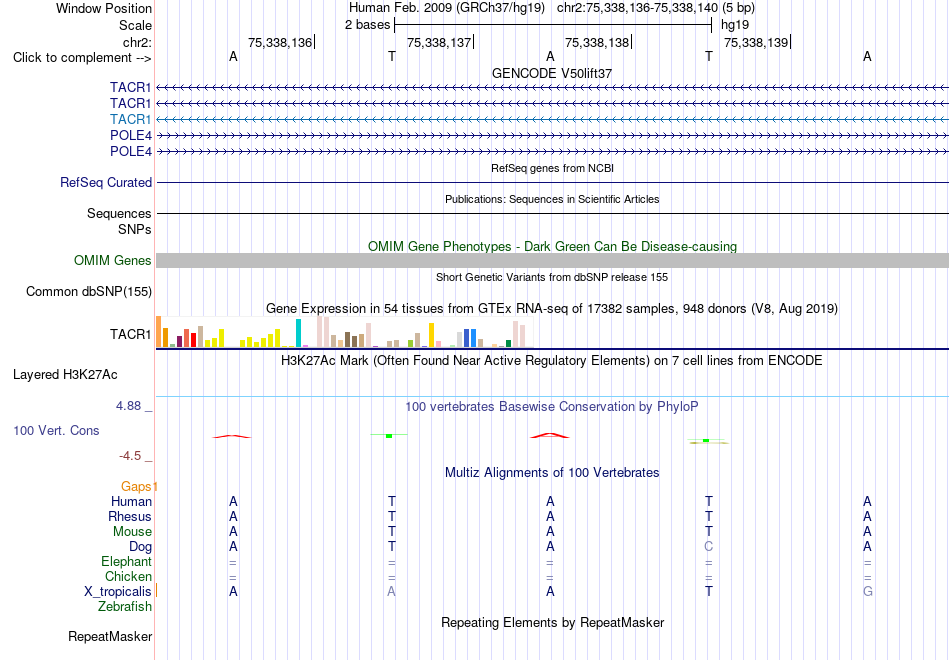The height and width of the screenshot is (660, 950).
Task: Open 'Repeating Elements by RepeatMasker' title
Action: pos(553,623)
